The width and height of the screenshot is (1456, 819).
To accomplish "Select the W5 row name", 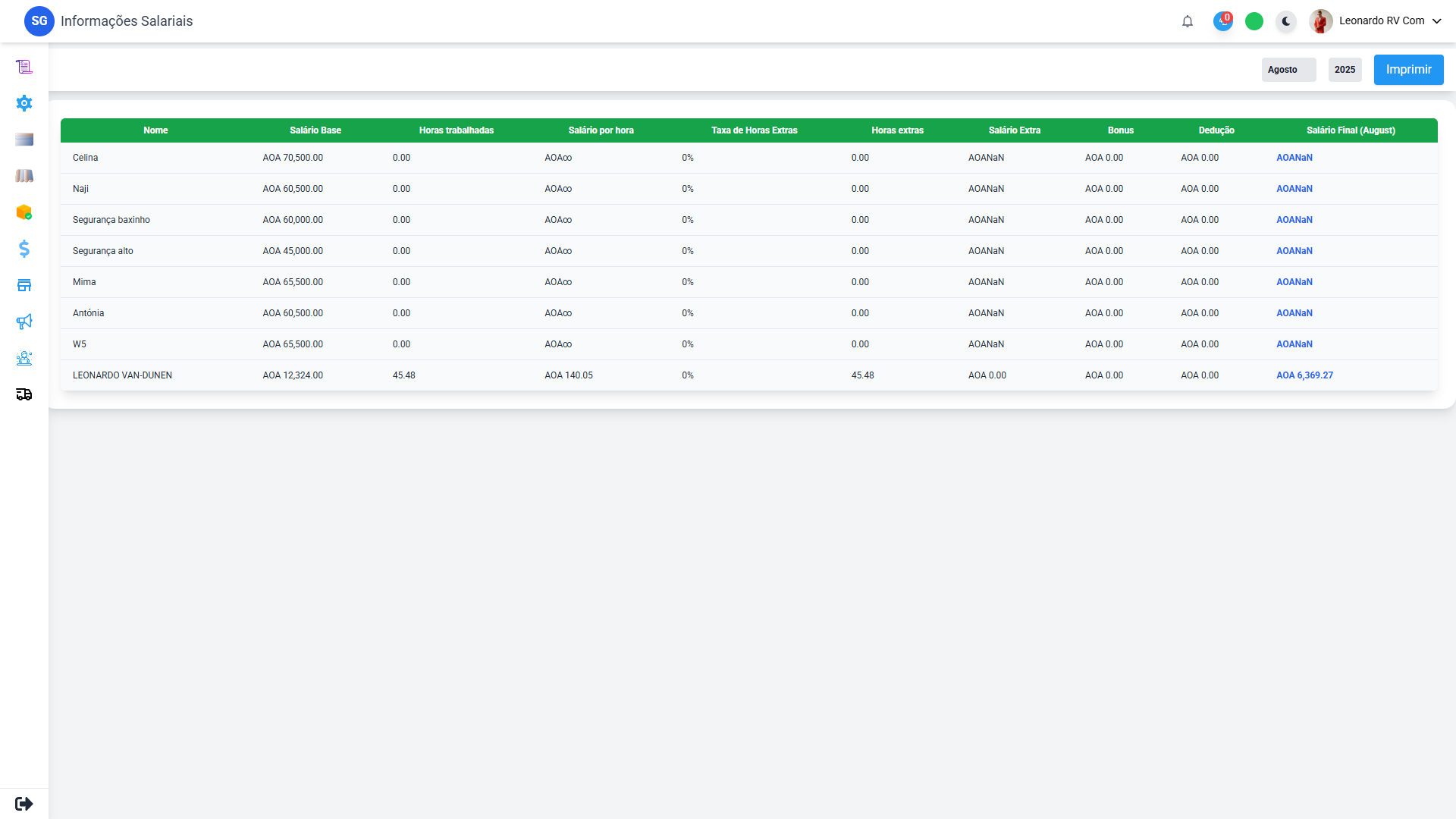I will [x=80, y=344].
